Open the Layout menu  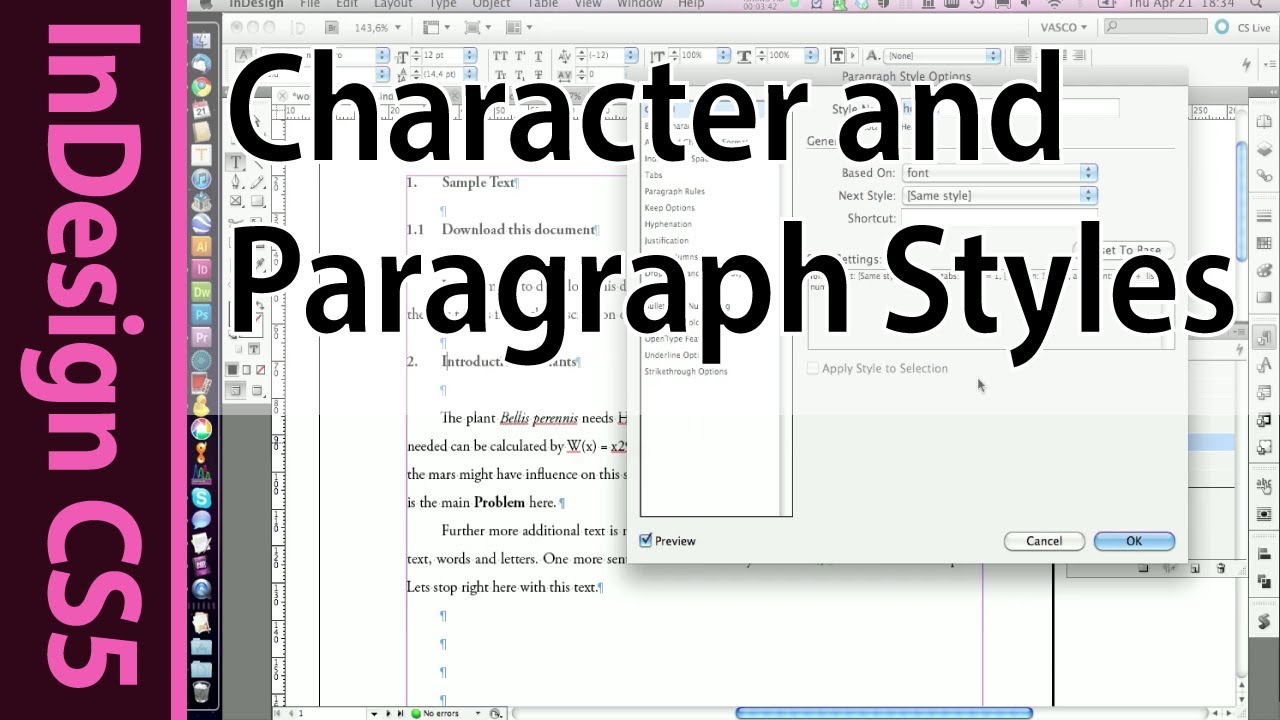point(393,4)
